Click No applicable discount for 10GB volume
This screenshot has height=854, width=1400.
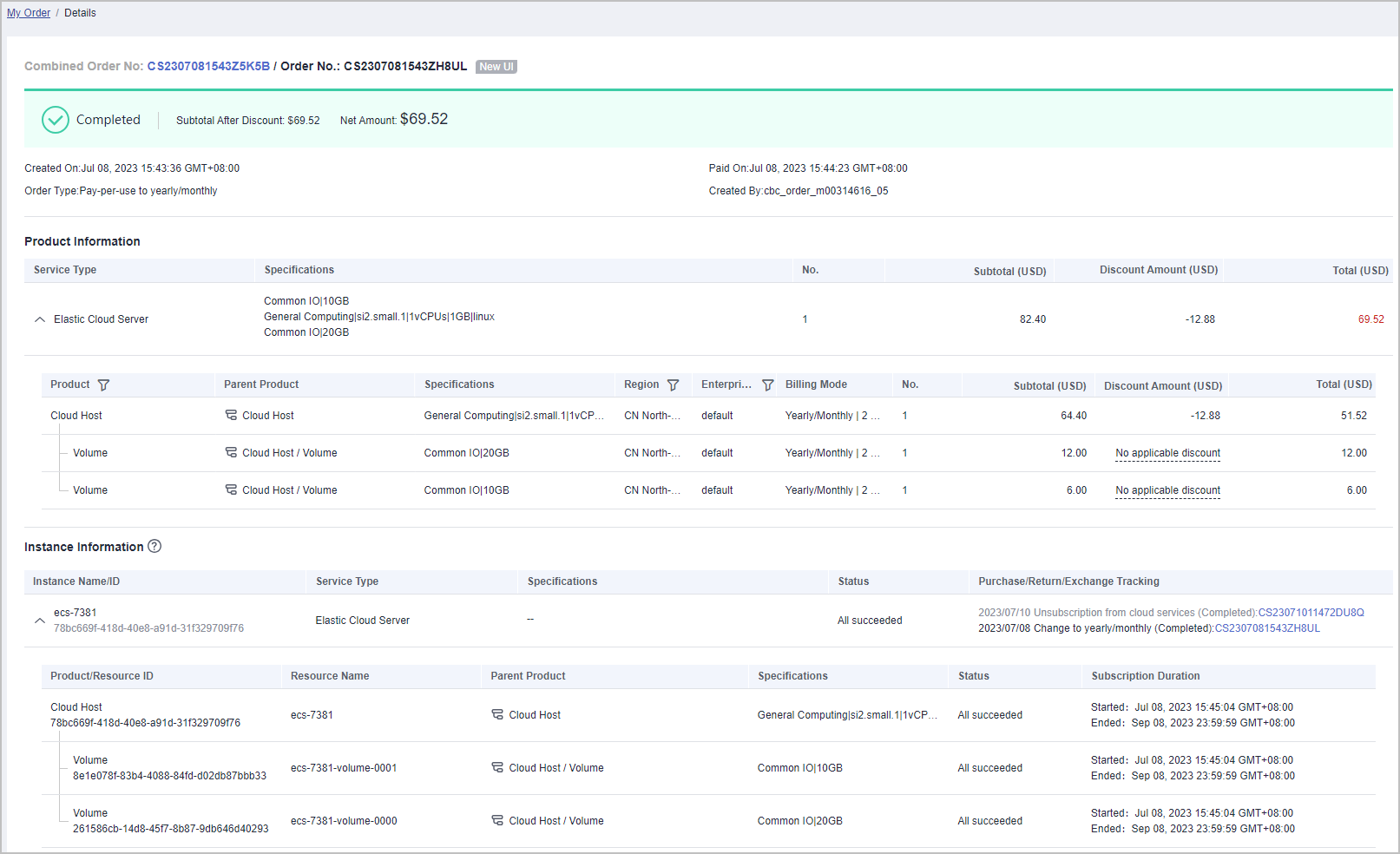click(1167, 490)
